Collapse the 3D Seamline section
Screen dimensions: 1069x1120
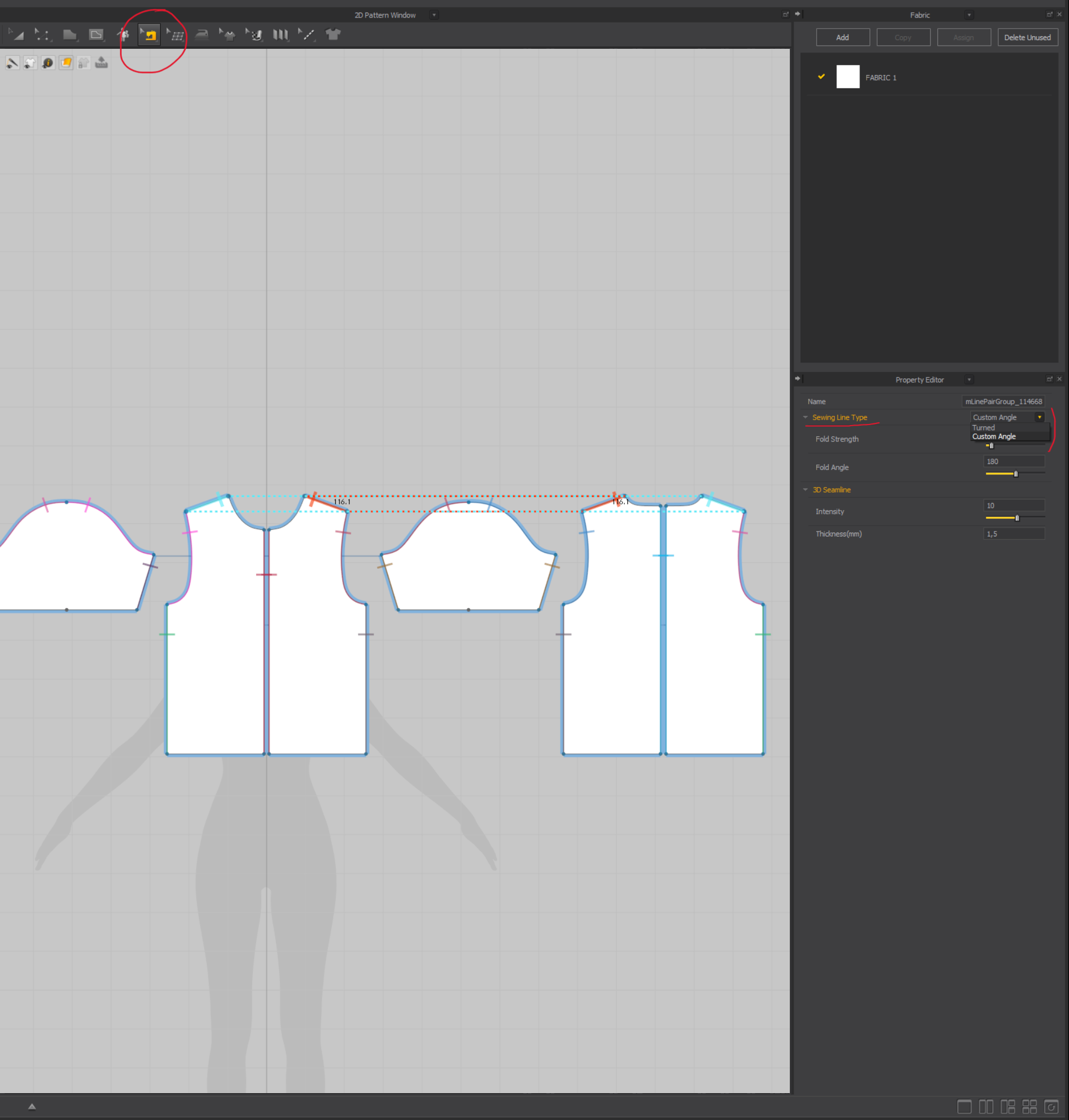coord(806,489)
